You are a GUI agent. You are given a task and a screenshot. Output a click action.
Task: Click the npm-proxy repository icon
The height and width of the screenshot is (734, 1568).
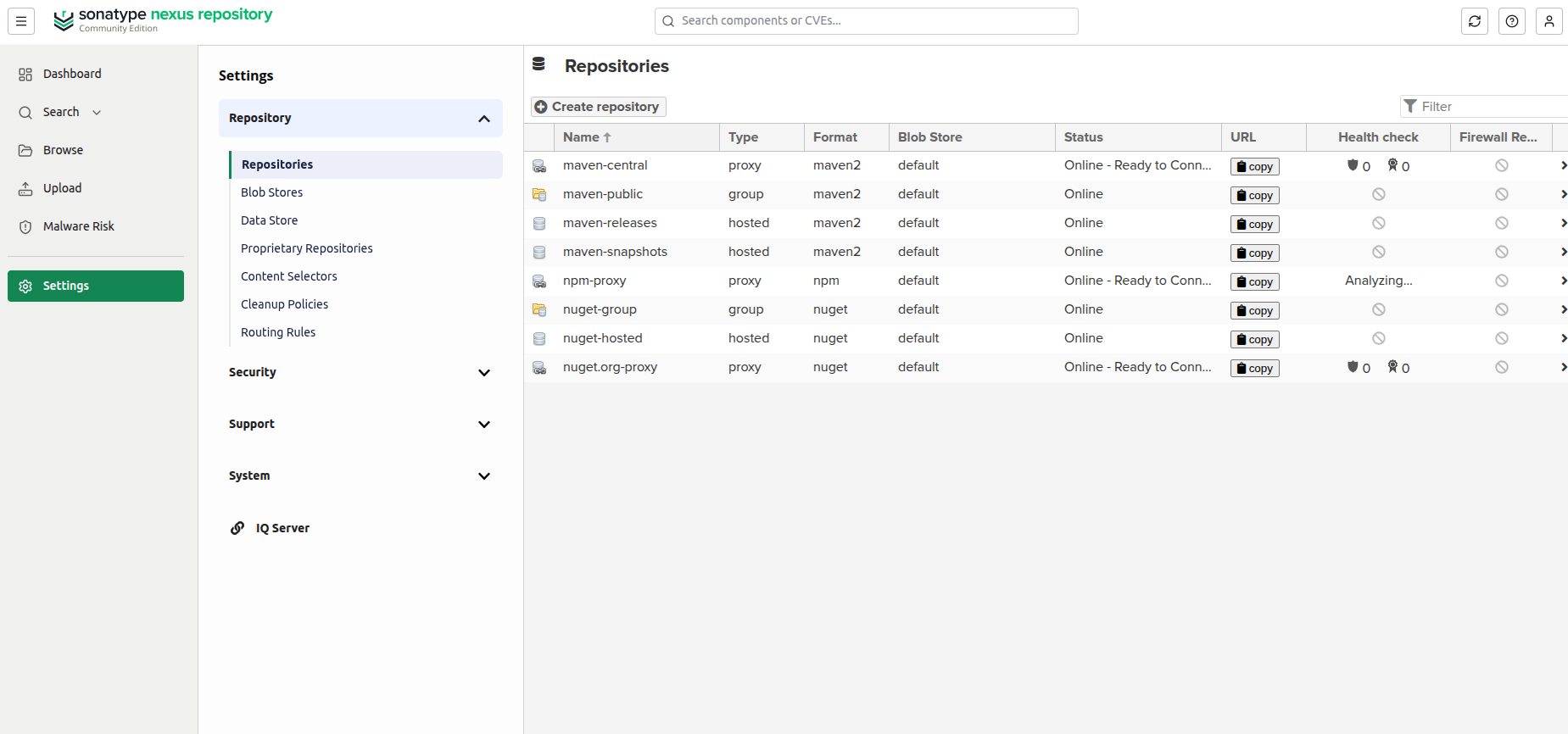[539, 281]
